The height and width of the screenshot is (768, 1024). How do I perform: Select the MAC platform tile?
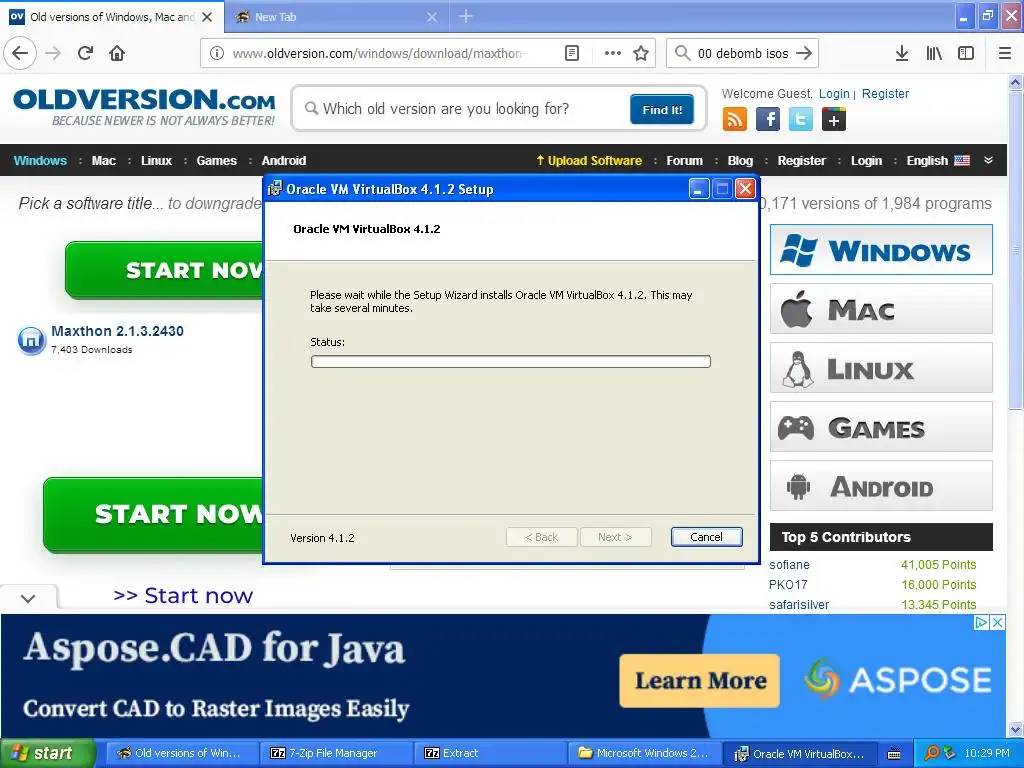881,309
